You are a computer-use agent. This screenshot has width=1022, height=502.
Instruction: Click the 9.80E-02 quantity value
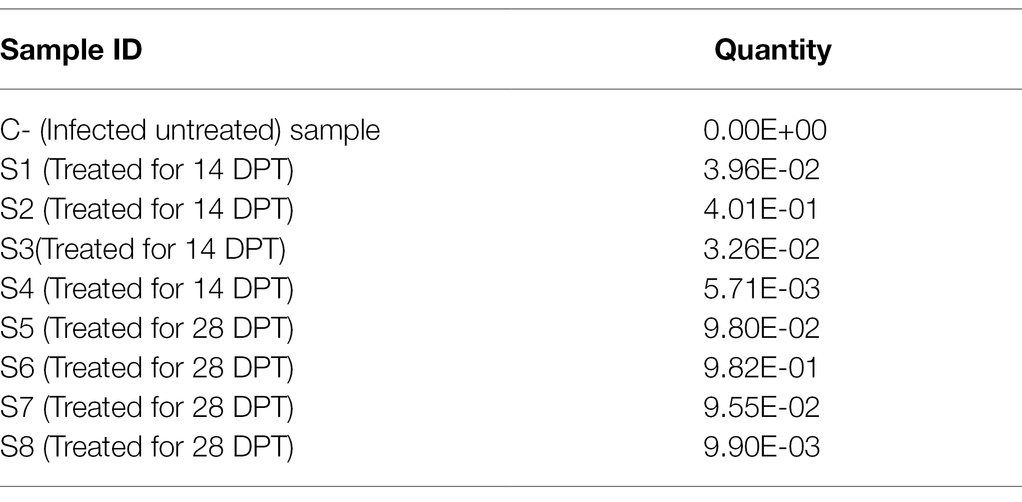(x=761, y=329)
